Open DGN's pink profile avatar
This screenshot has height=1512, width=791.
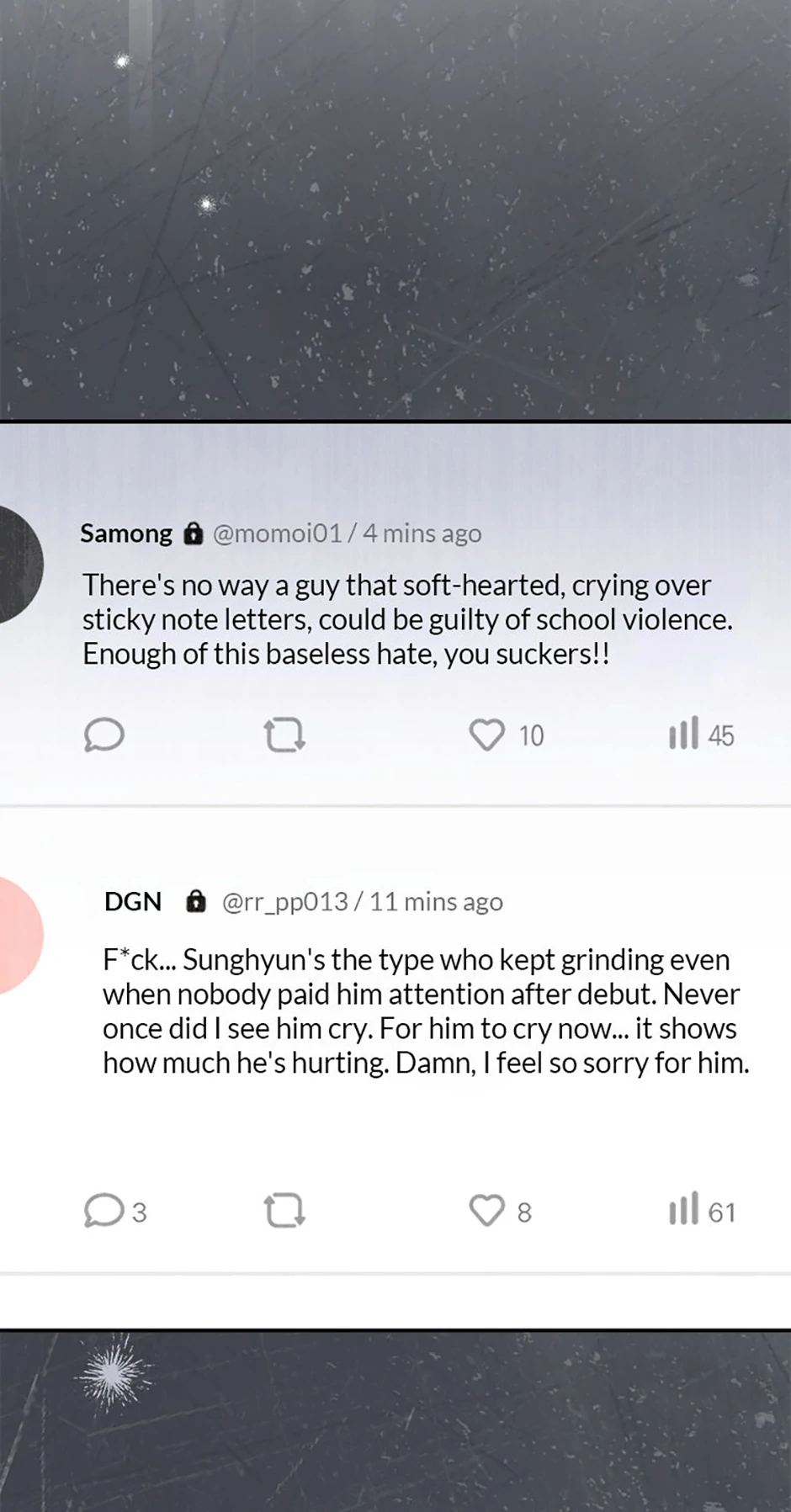pyautogui.click(x=19, y=935)
